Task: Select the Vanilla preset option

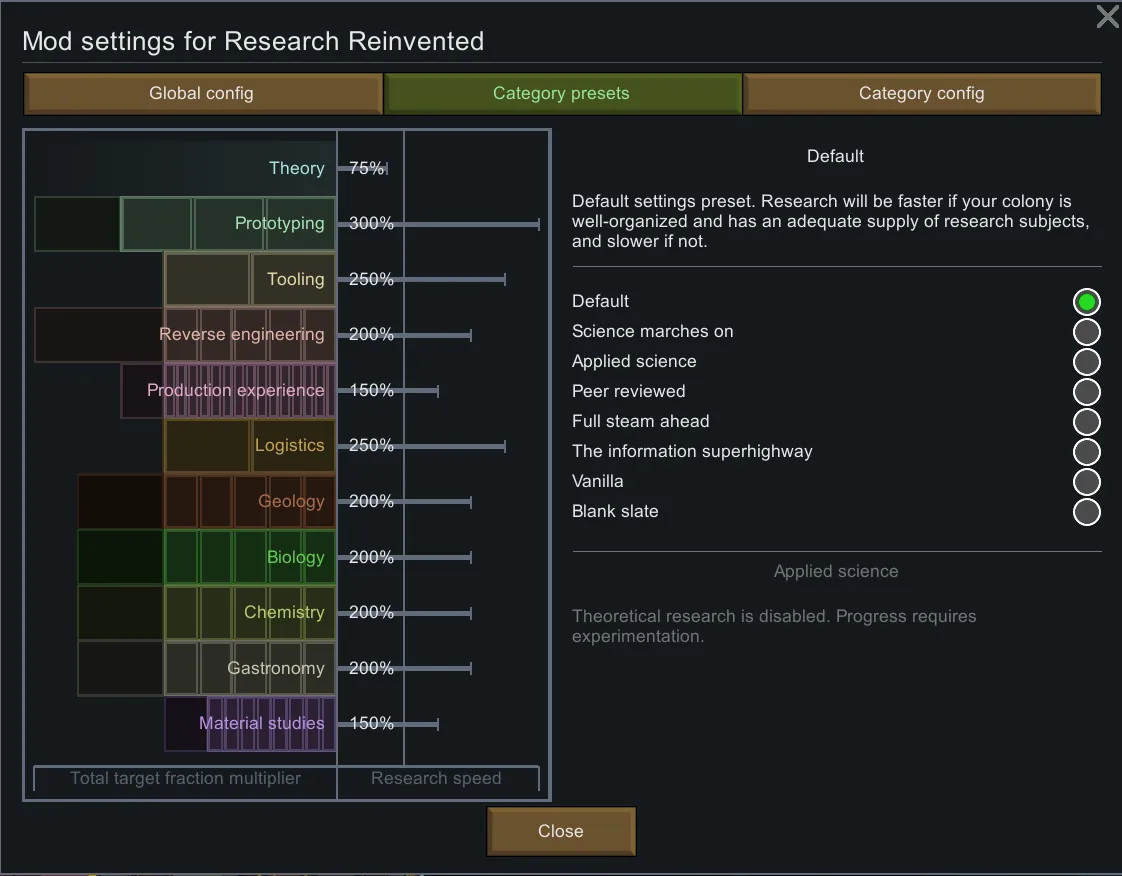Action: click(1086, 481)
